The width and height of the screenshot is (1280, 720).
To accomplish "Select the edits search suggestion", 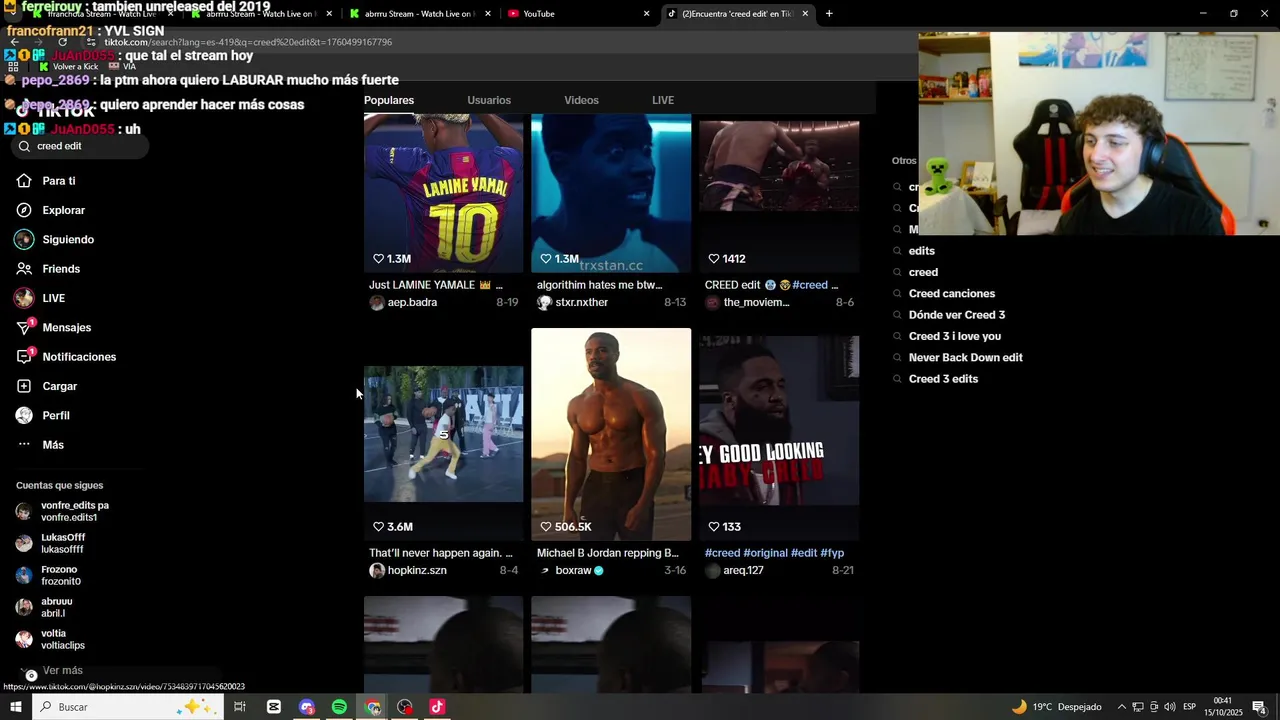I will point(922,251).
